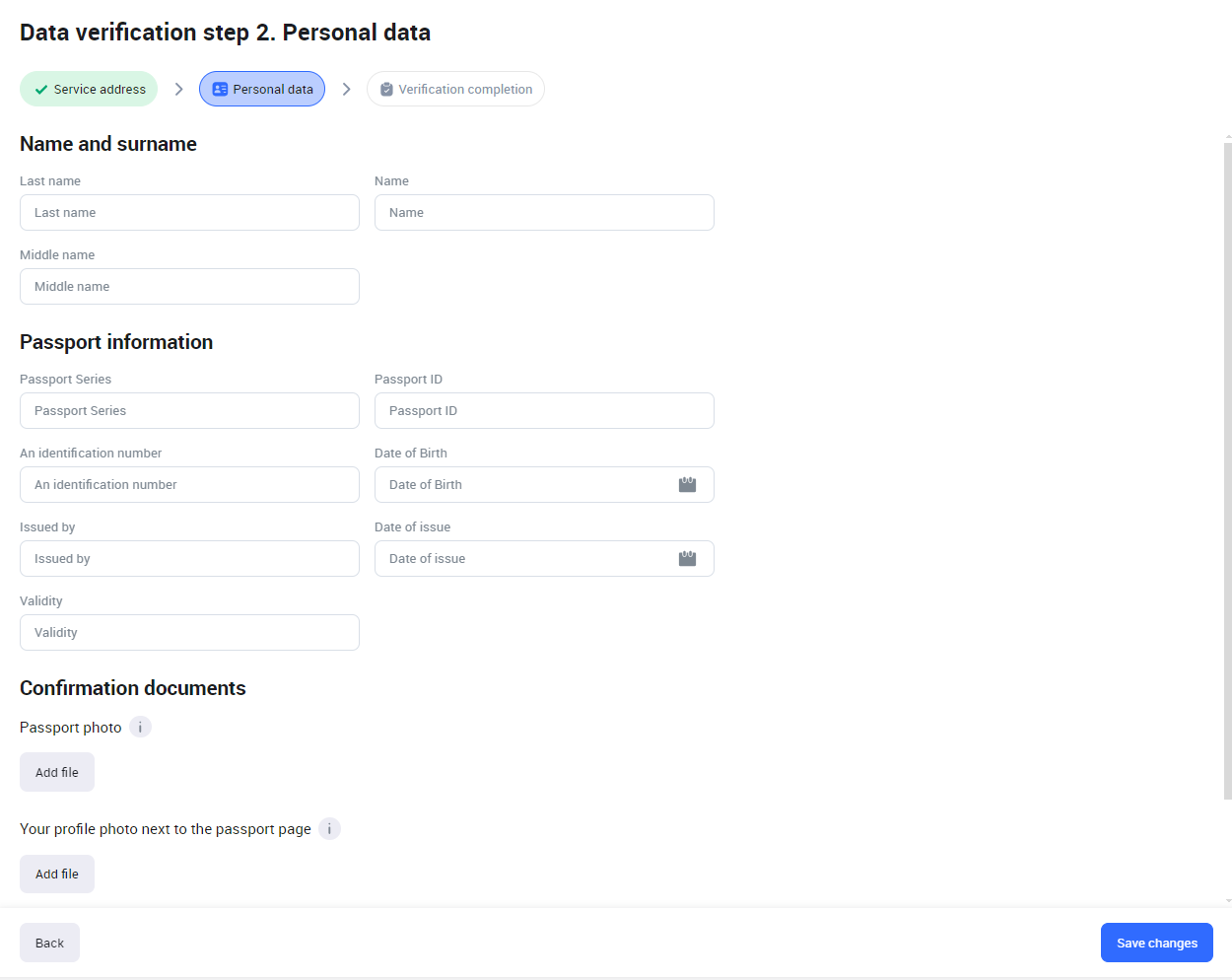This screenshot has height=980, width=1232.
Task: Focus the Last name input field
Action: [189, 213]
